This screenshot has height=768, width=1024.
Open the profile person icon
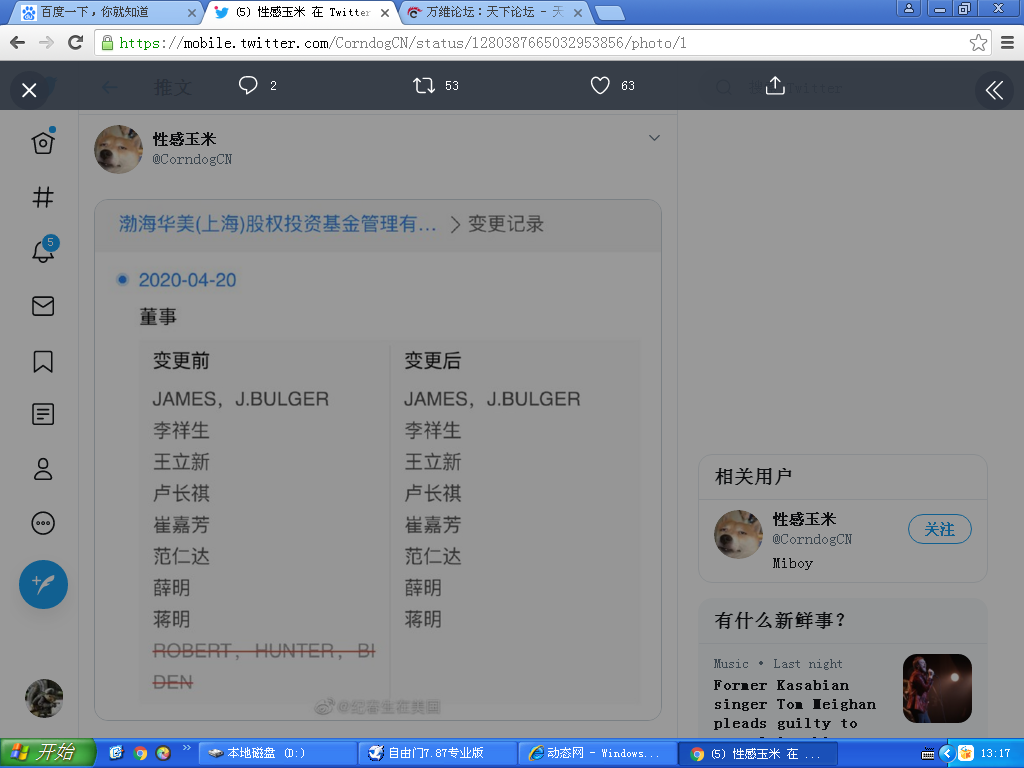pos(43,468)
